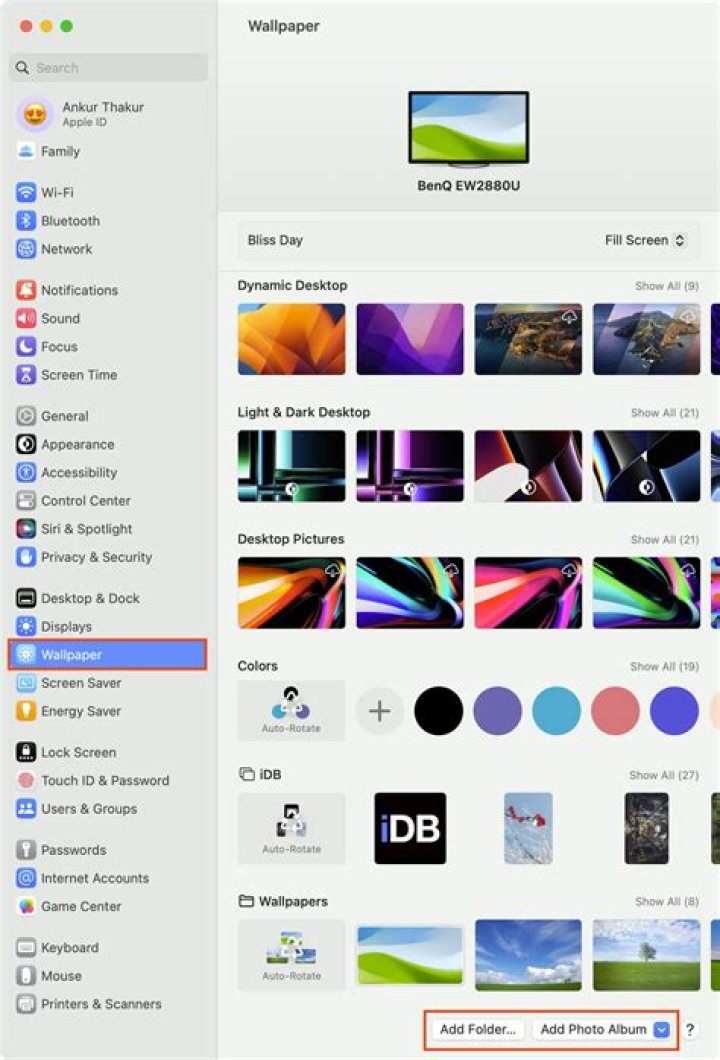The height and width of the screenshot is (1060, 720).
Task: Choose orange Ventura dynamic wallpaper
Action: click(x=291, y=339)
